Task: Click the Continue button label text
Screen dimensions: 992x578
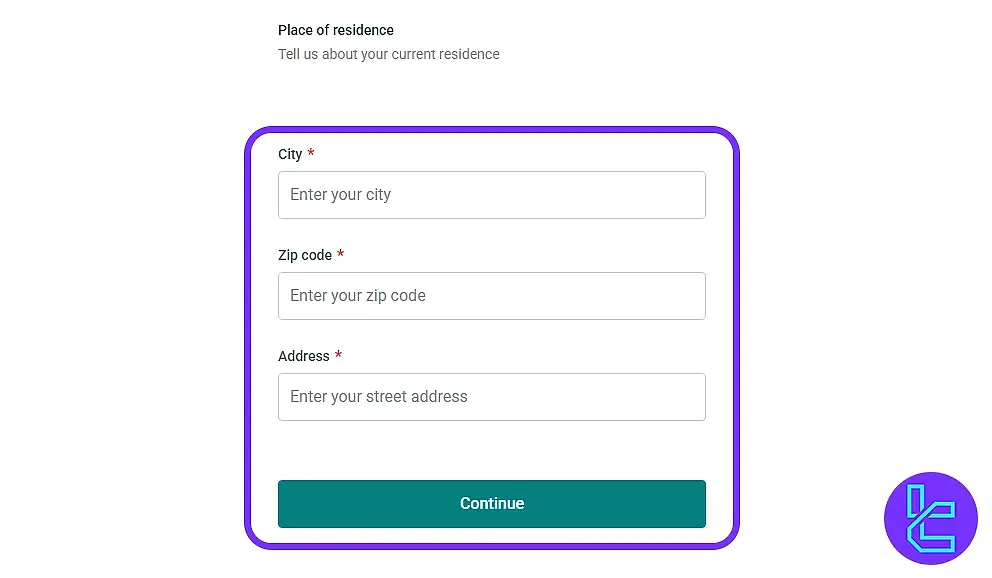Action: [x=491, y=503]
